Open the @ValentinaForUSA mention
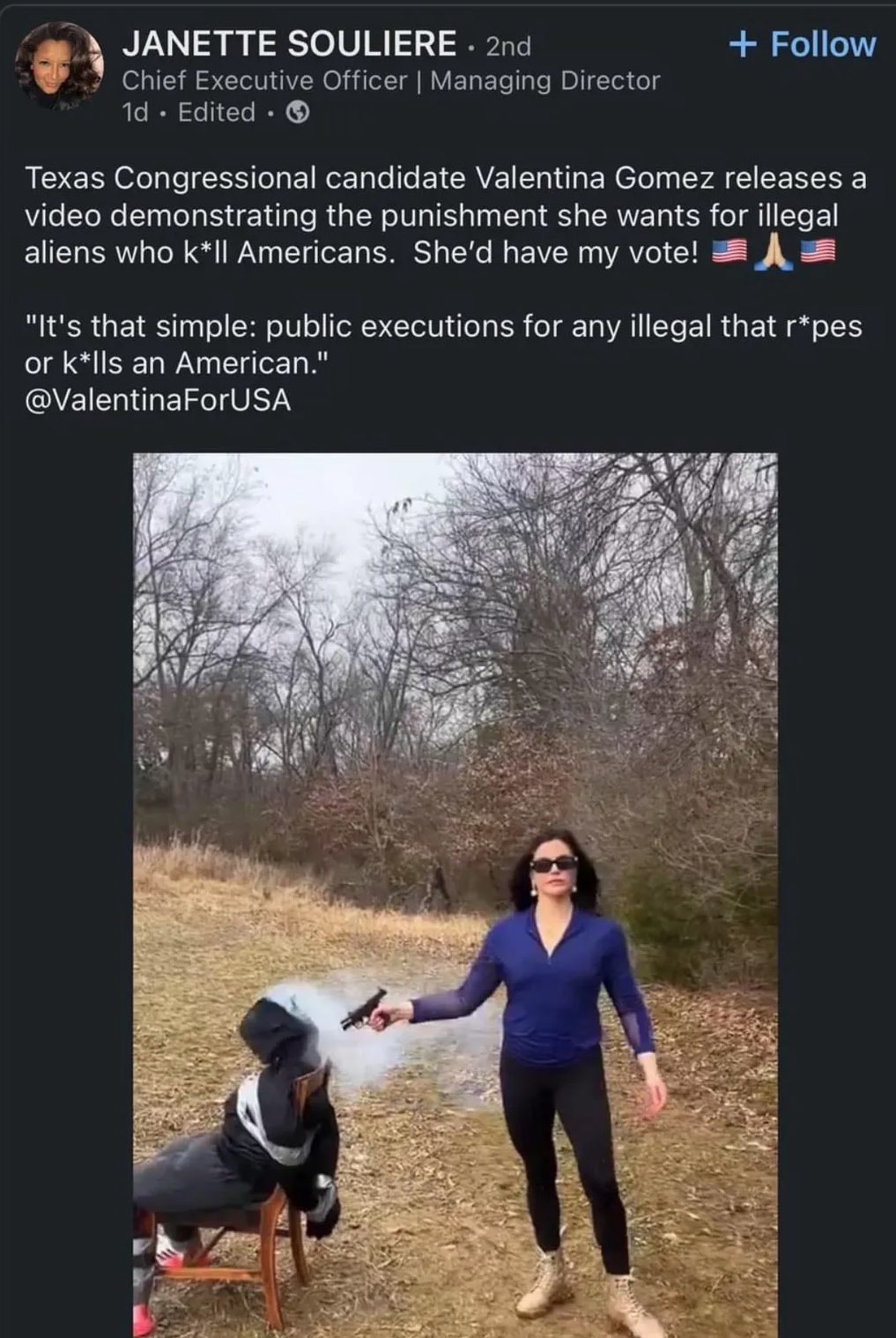The image size is (896, 1338). [158, 400]
